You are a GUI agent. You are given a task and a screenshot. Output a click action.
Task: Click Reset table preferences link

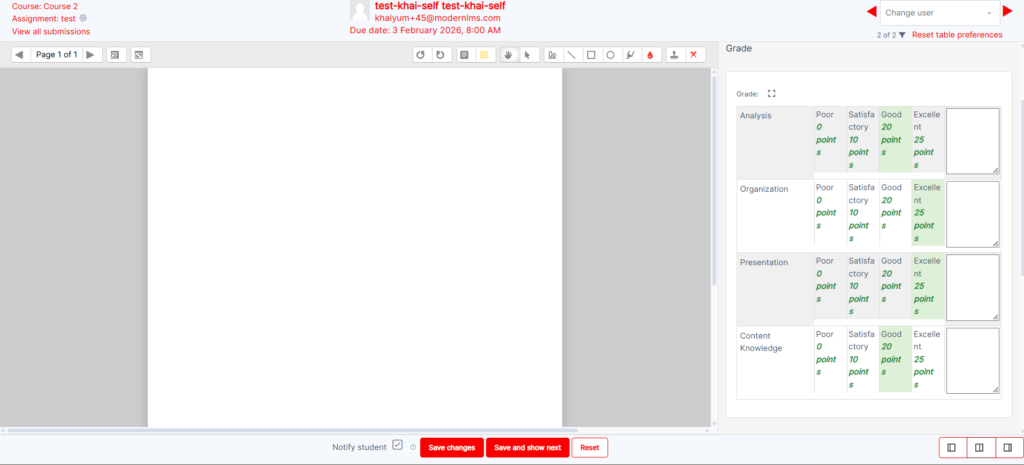coord(957,35)
